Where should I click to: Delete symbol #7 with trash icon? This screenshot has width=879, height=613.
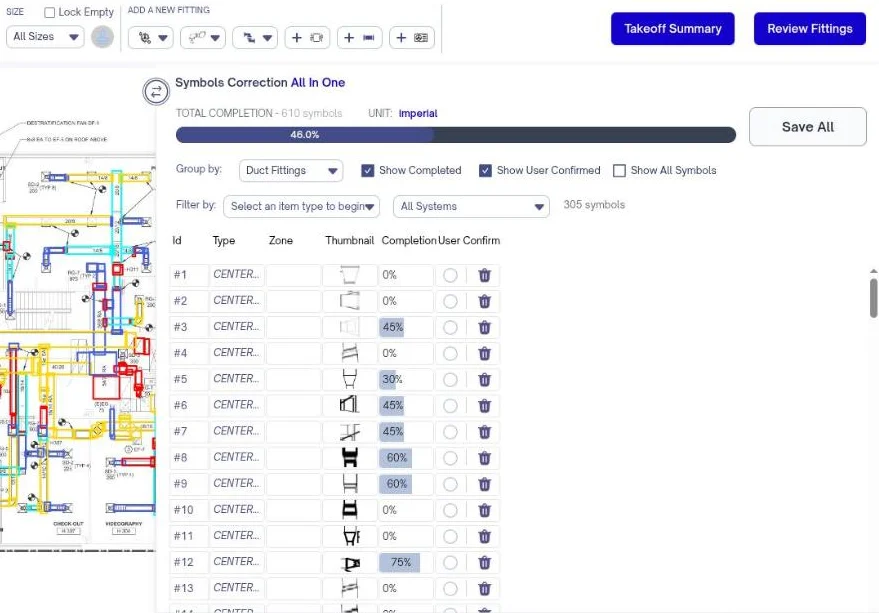pos(484,432)
